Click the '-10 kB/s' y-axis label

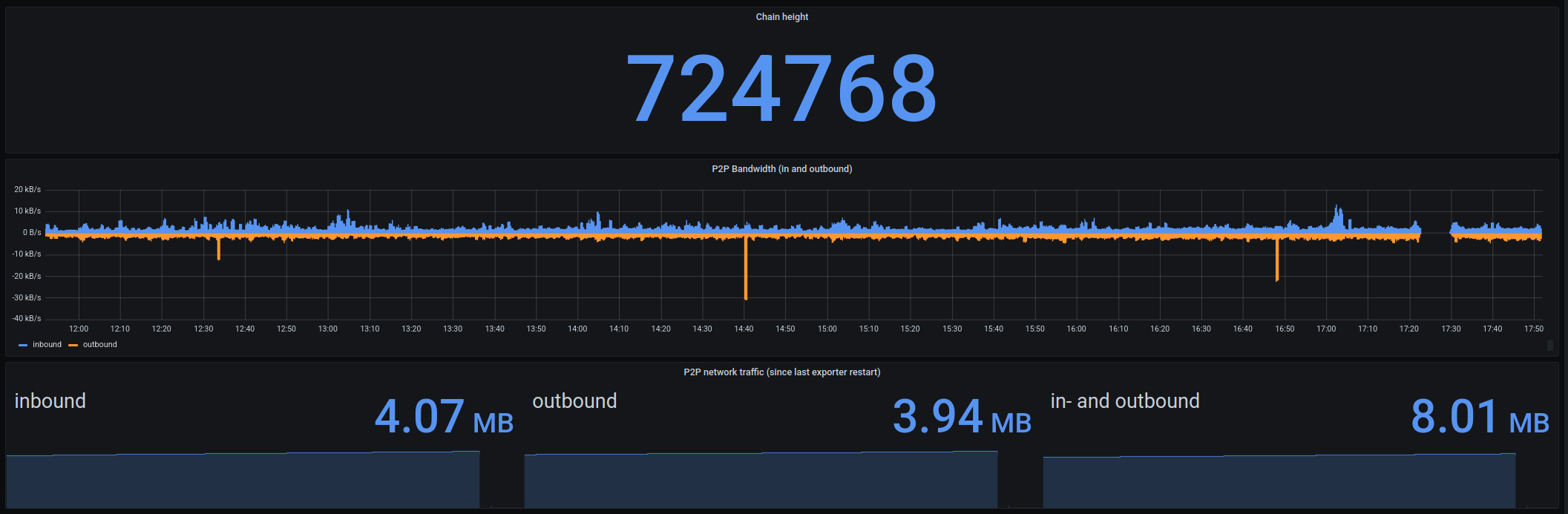27,254
